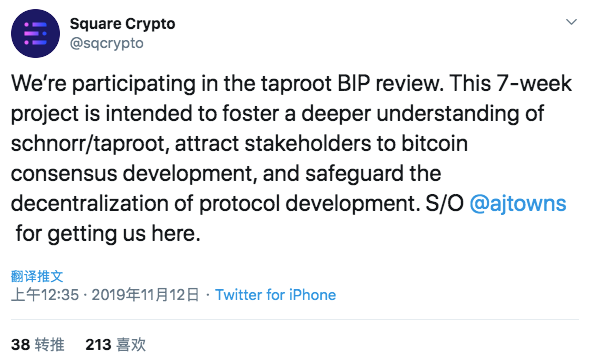589x363 pixels.
Task: Open the 上午12:35 timestamp
Action: pyautogui.click(x=45, y=295)
